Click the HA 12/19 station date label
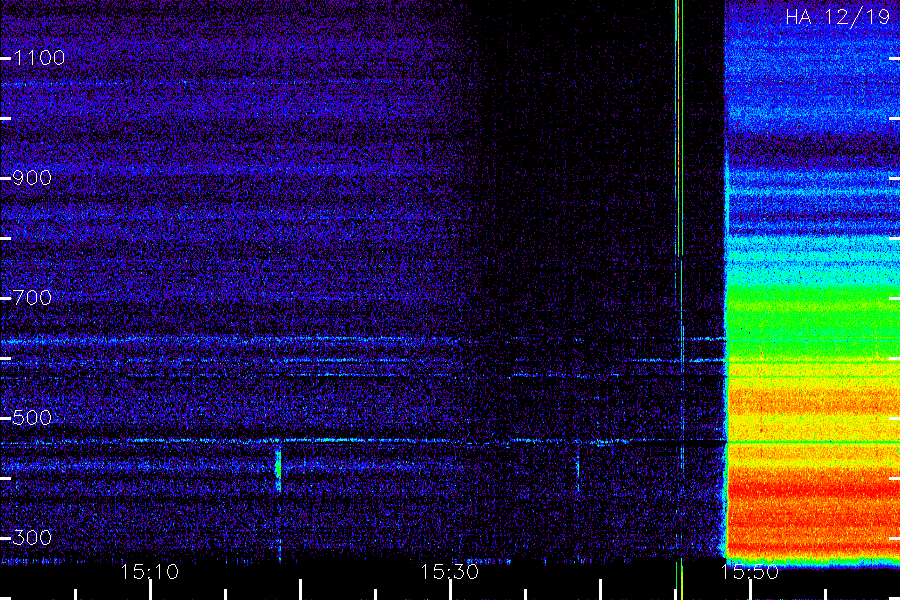The image size is (900, 600). tap(837, 17)
